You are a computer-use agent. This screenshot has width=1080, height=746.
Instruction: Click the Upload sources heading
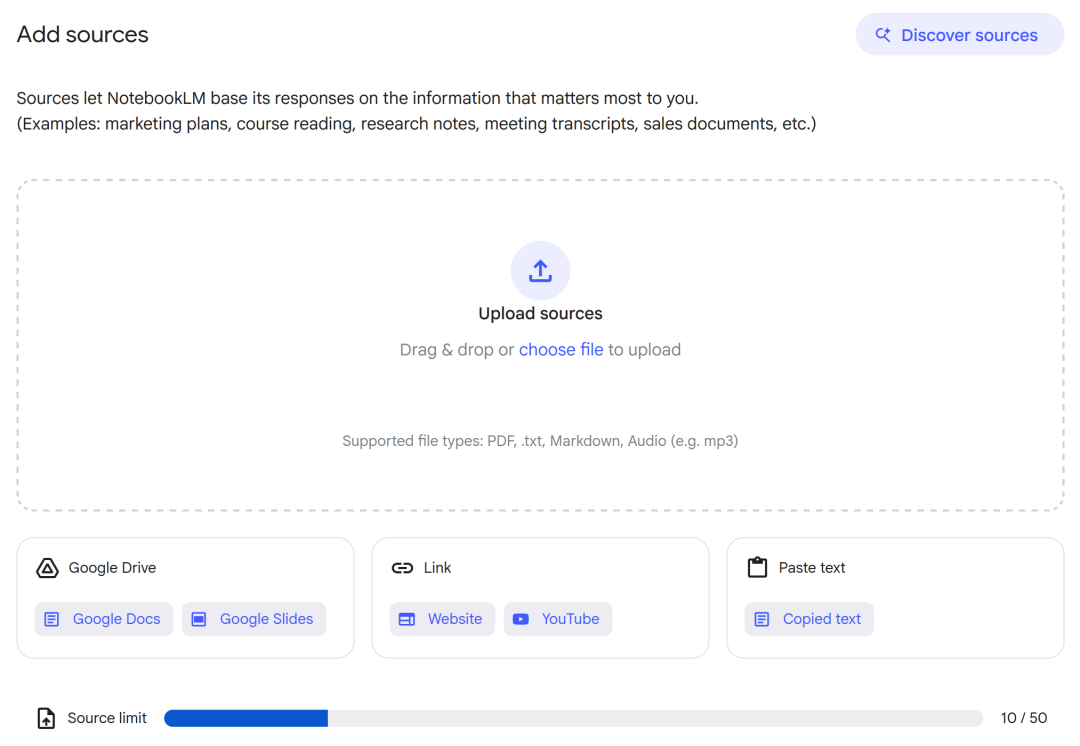point(540,313)
